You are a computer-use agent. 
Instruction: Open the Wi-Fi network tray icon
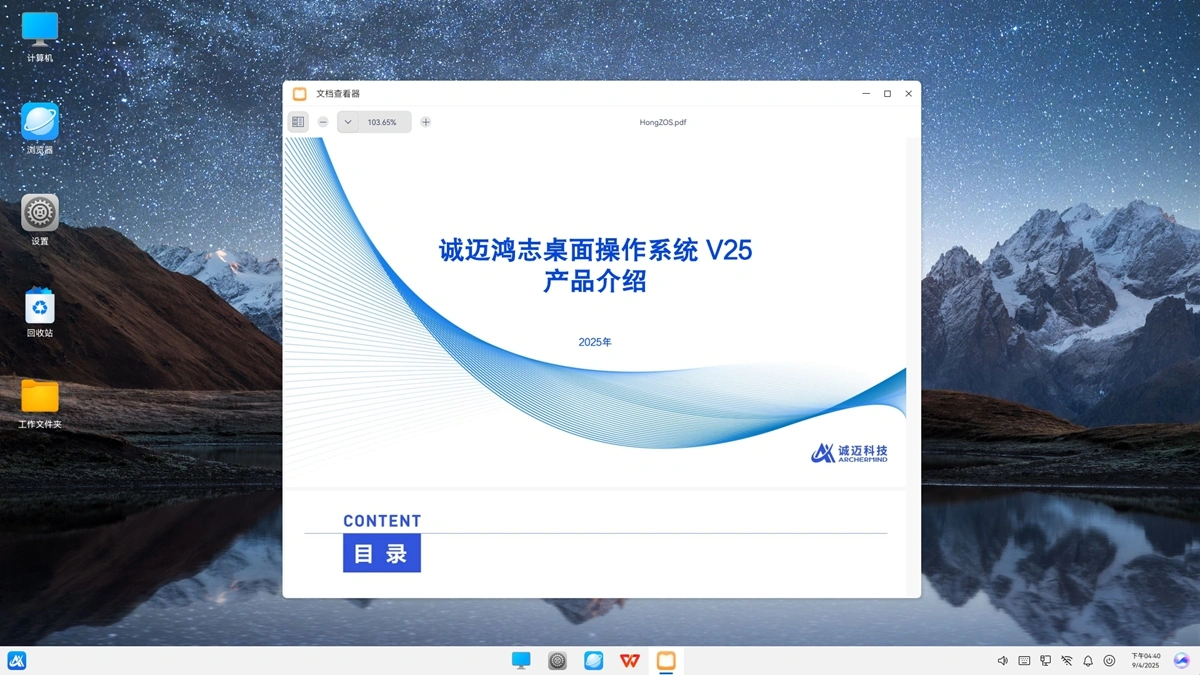(x=1067, y=661)
